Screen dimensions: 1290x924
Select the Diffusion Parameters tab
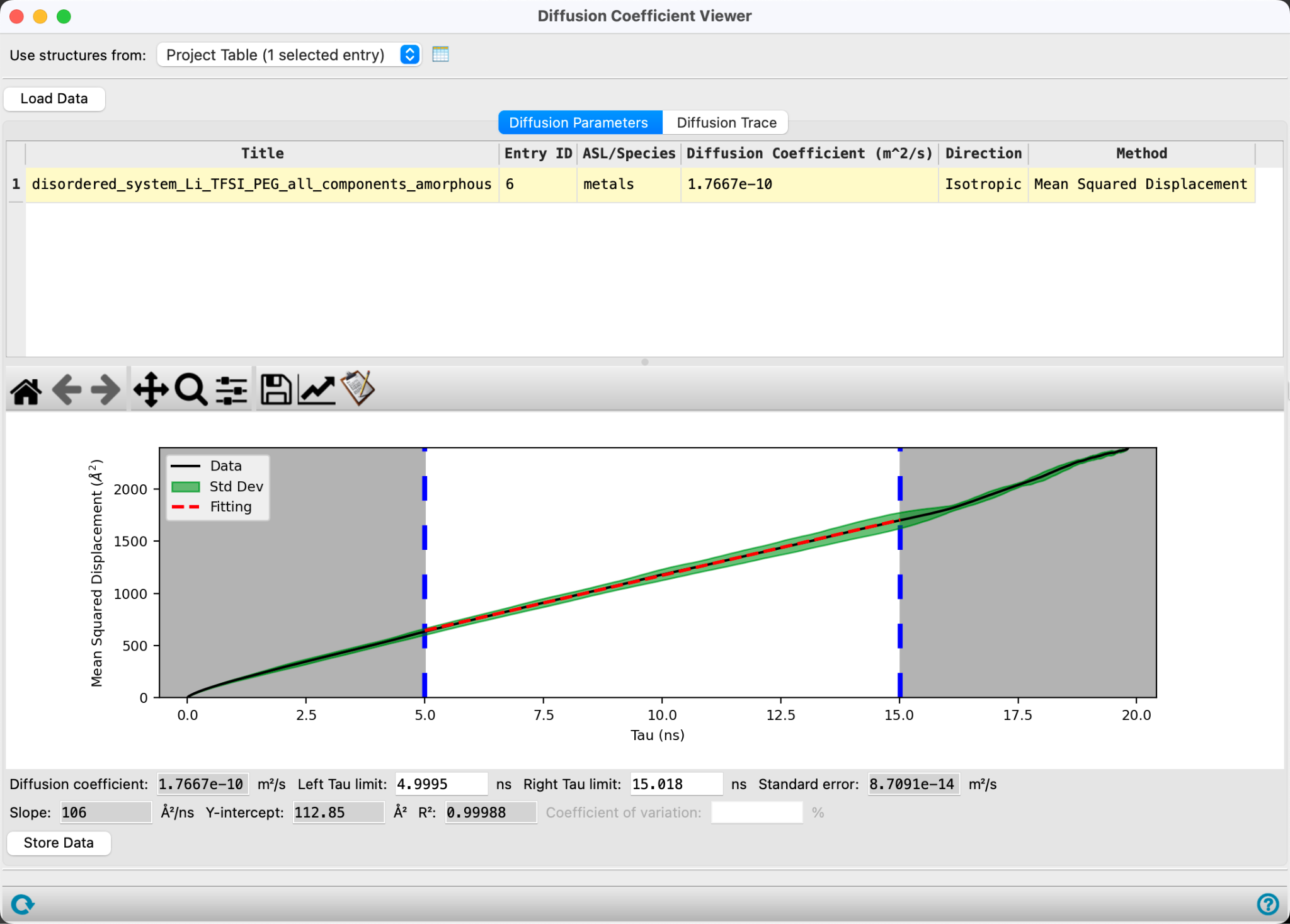click(x=579, y=122)
